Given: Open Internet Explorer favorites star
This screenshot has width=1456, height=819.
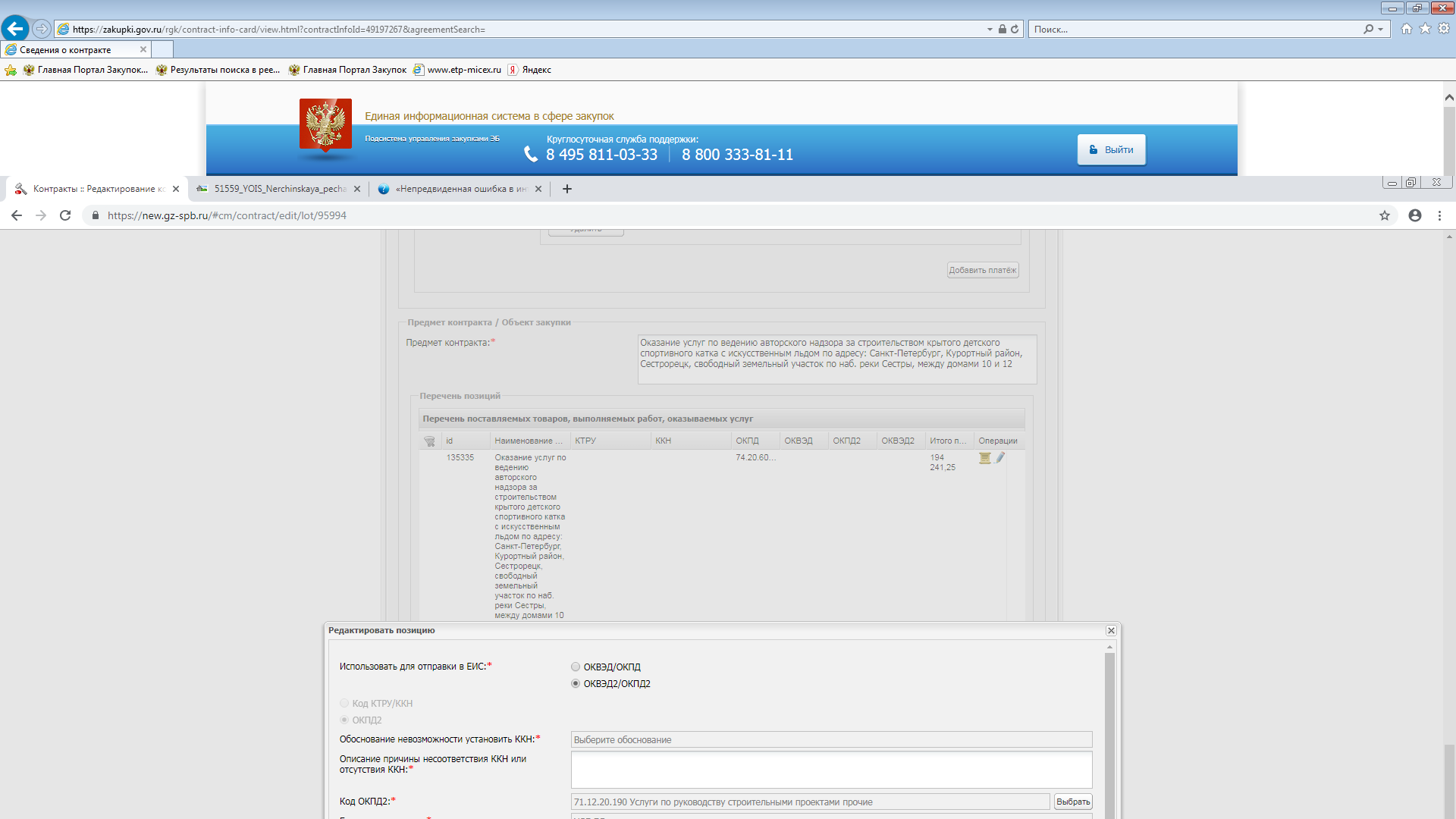Looking at the screenshot, I should pos(1426,29).
